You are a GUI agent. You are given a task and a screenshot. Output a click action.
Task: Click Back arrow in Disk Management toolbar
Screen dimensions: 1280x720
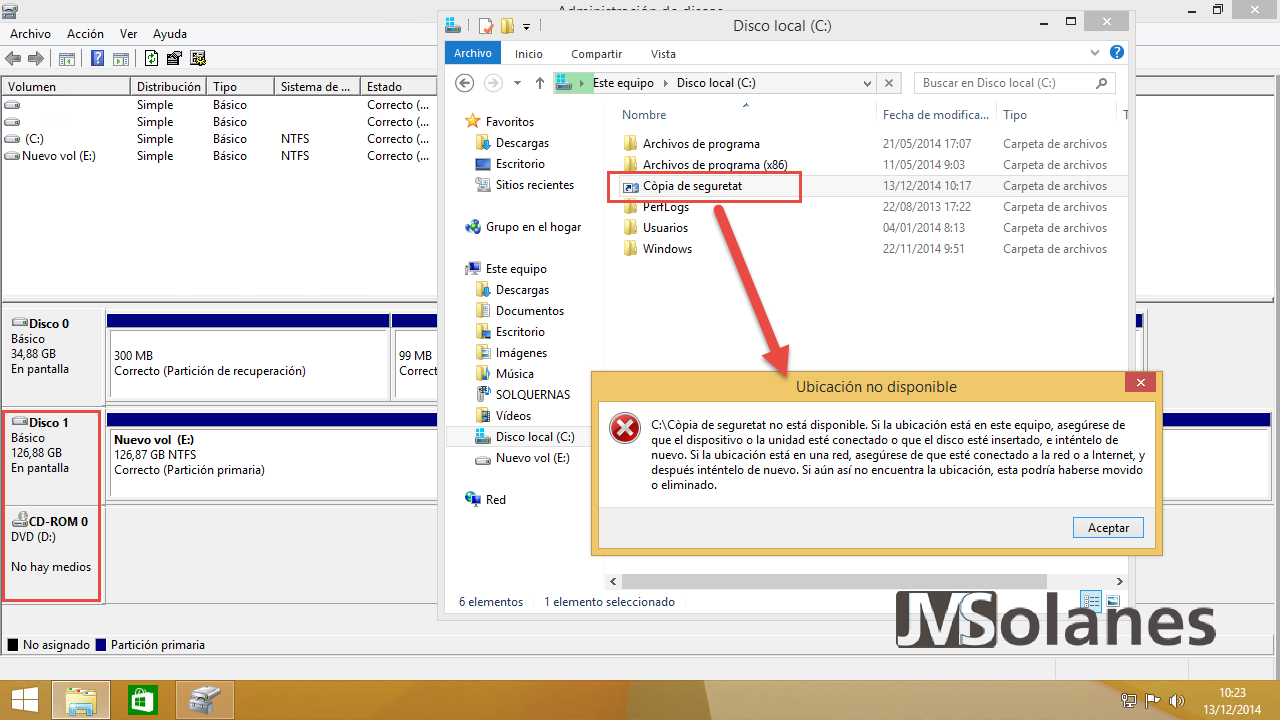click(13, 59)
